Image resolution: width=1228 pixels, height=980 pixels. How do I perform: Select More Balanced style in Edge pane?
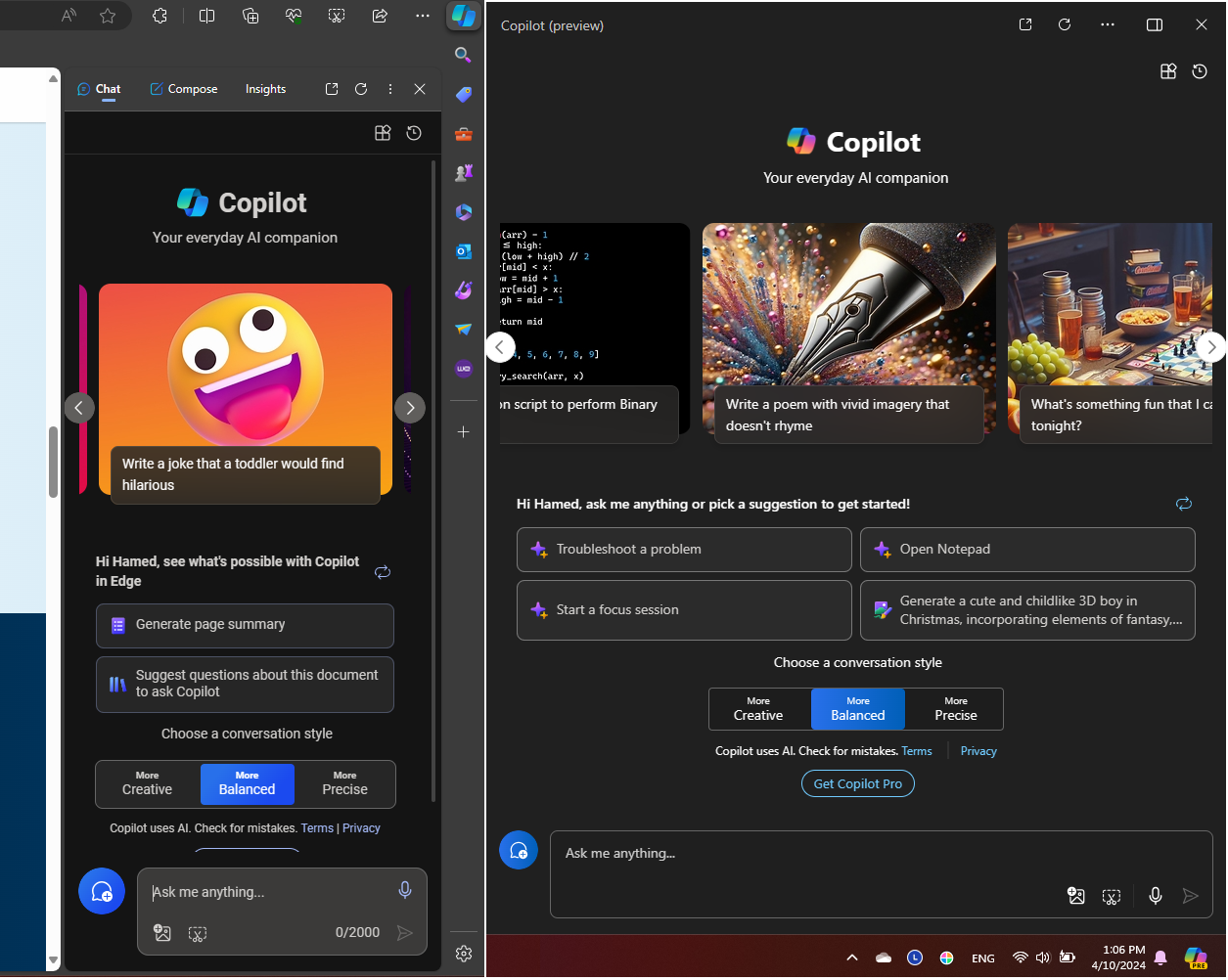[248, 784]
